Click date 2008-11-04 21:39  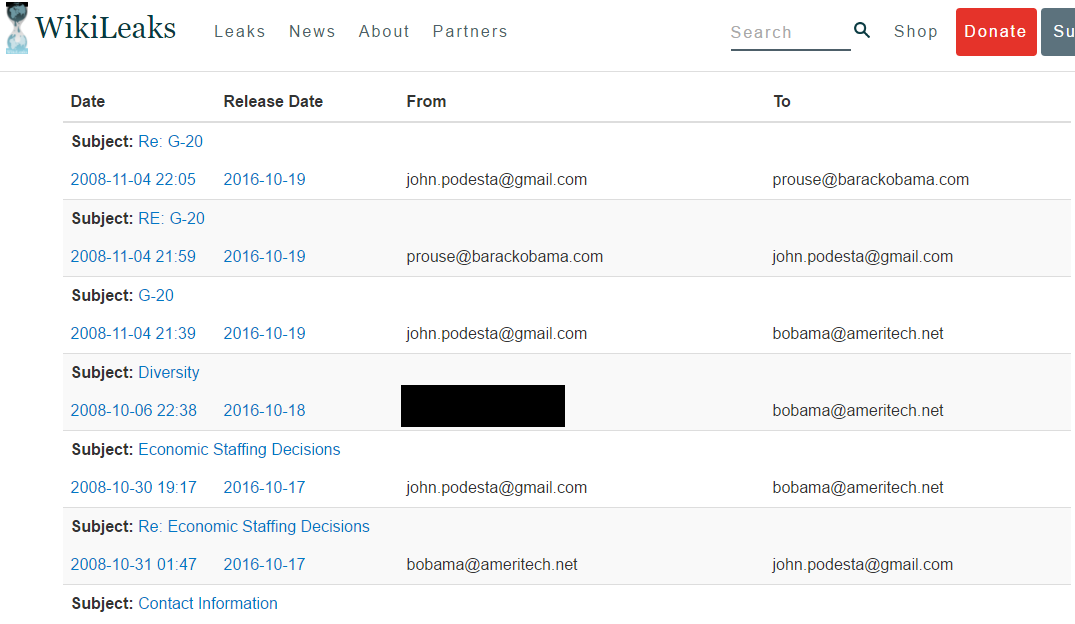133,333
